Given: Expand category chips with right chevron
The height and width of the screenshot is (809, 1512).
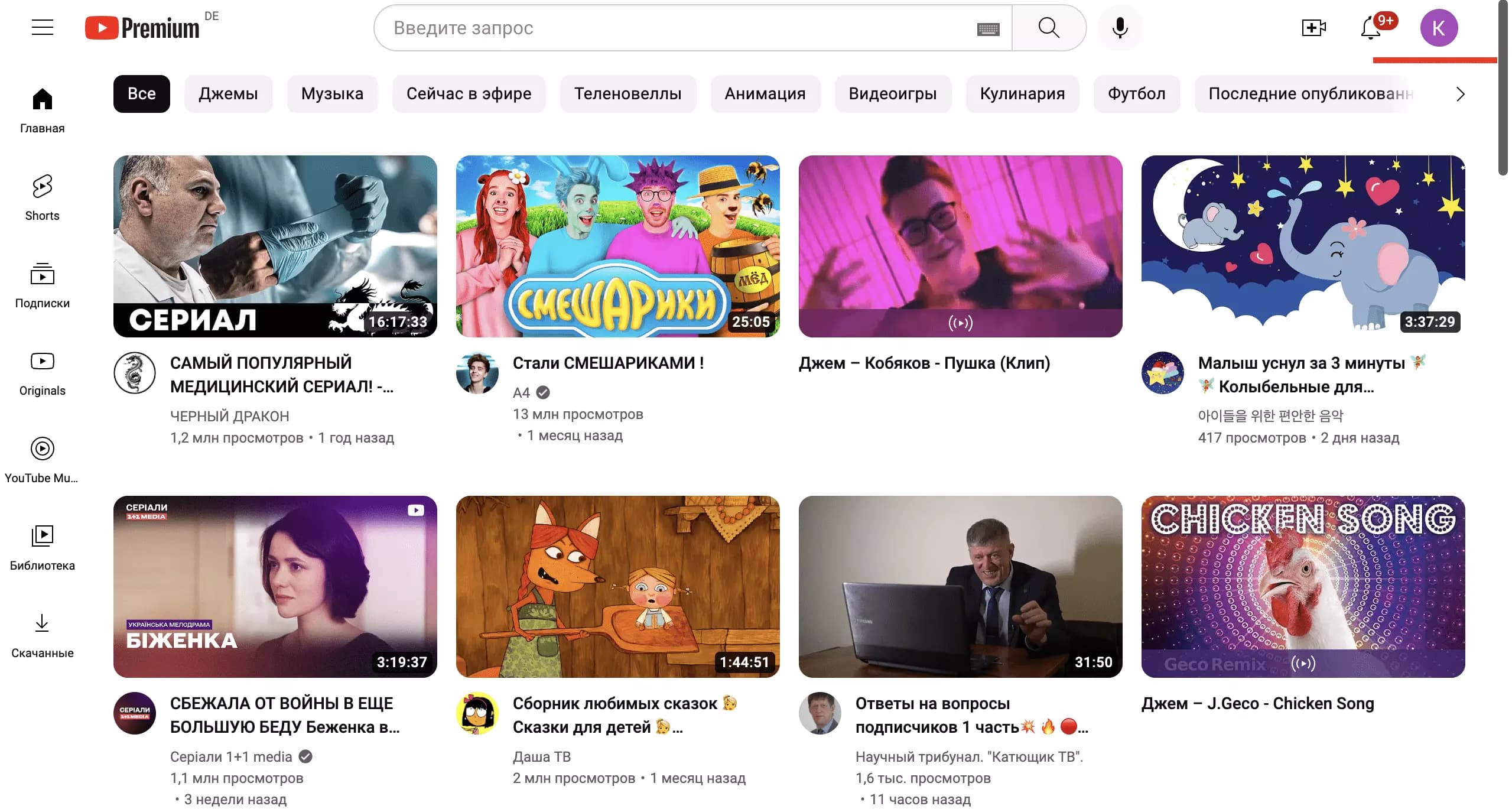Looking at the screenshot, I should (x=1460, y=94).
